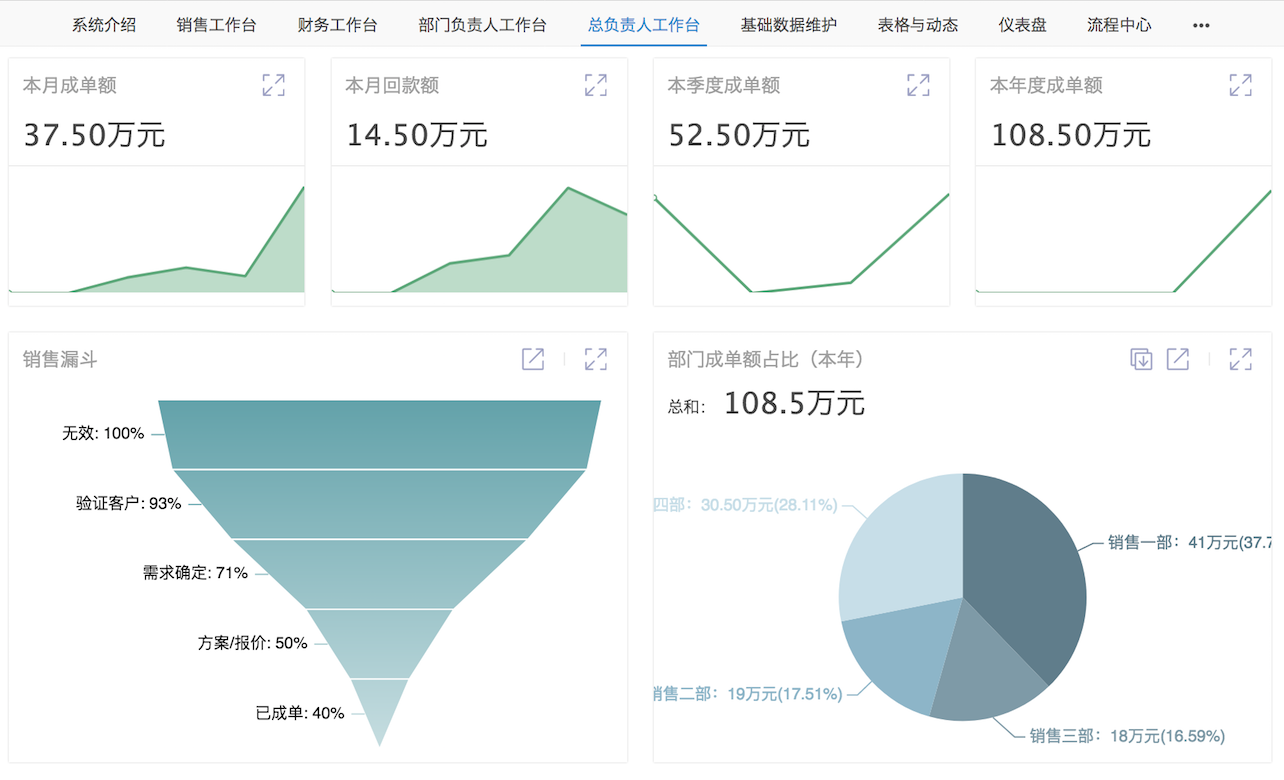Screen dimensions: 1284x780
Task: Switch to the 财务工作台 tab
Action: (x=337, y=25)
